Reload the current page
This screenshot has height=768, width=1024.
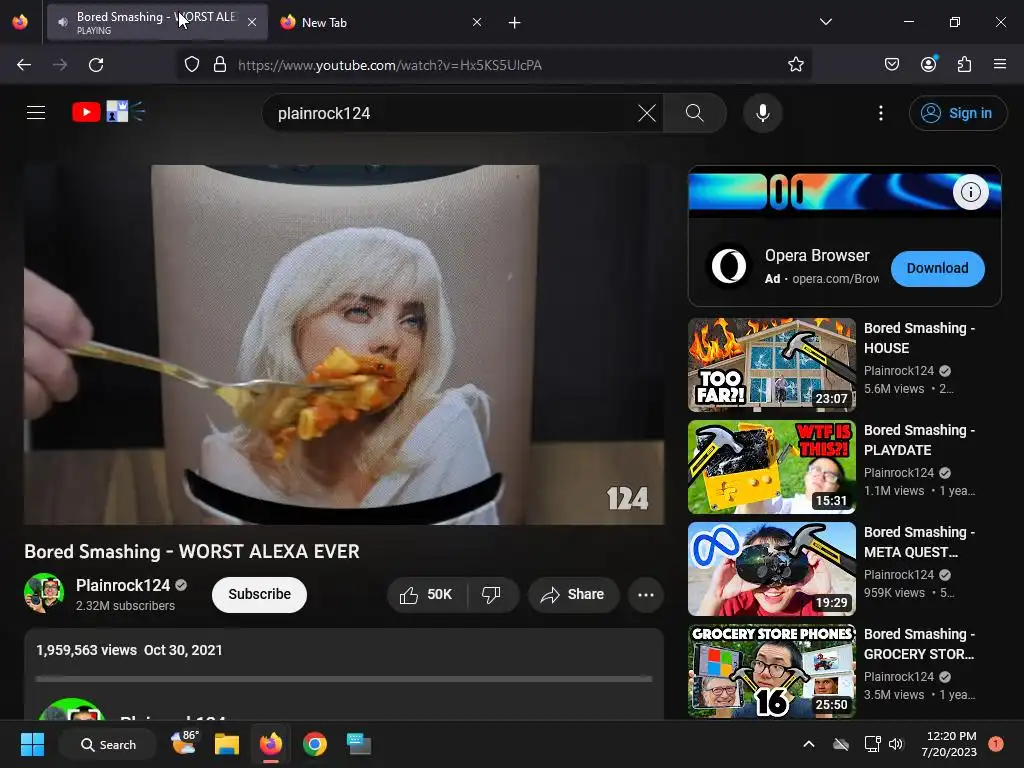(x=96, y=65)
